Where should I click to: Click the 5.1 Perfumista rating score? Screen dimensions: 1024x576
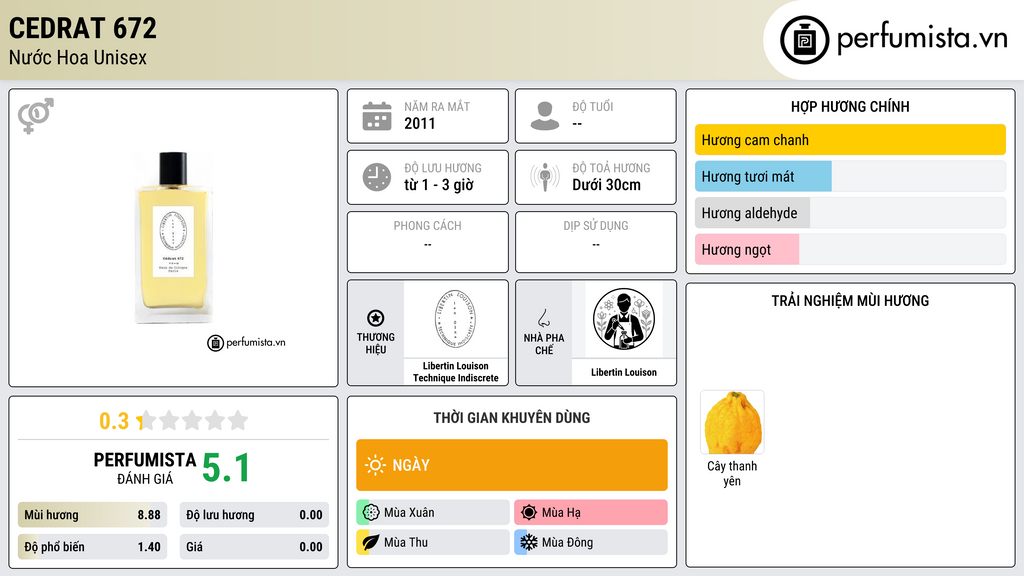pos(225,468)
